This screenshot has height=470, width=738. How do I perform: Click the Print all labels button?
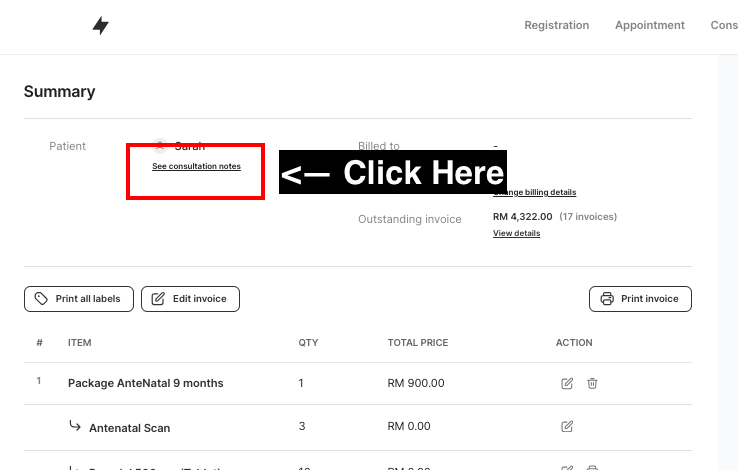click(79, 299)
